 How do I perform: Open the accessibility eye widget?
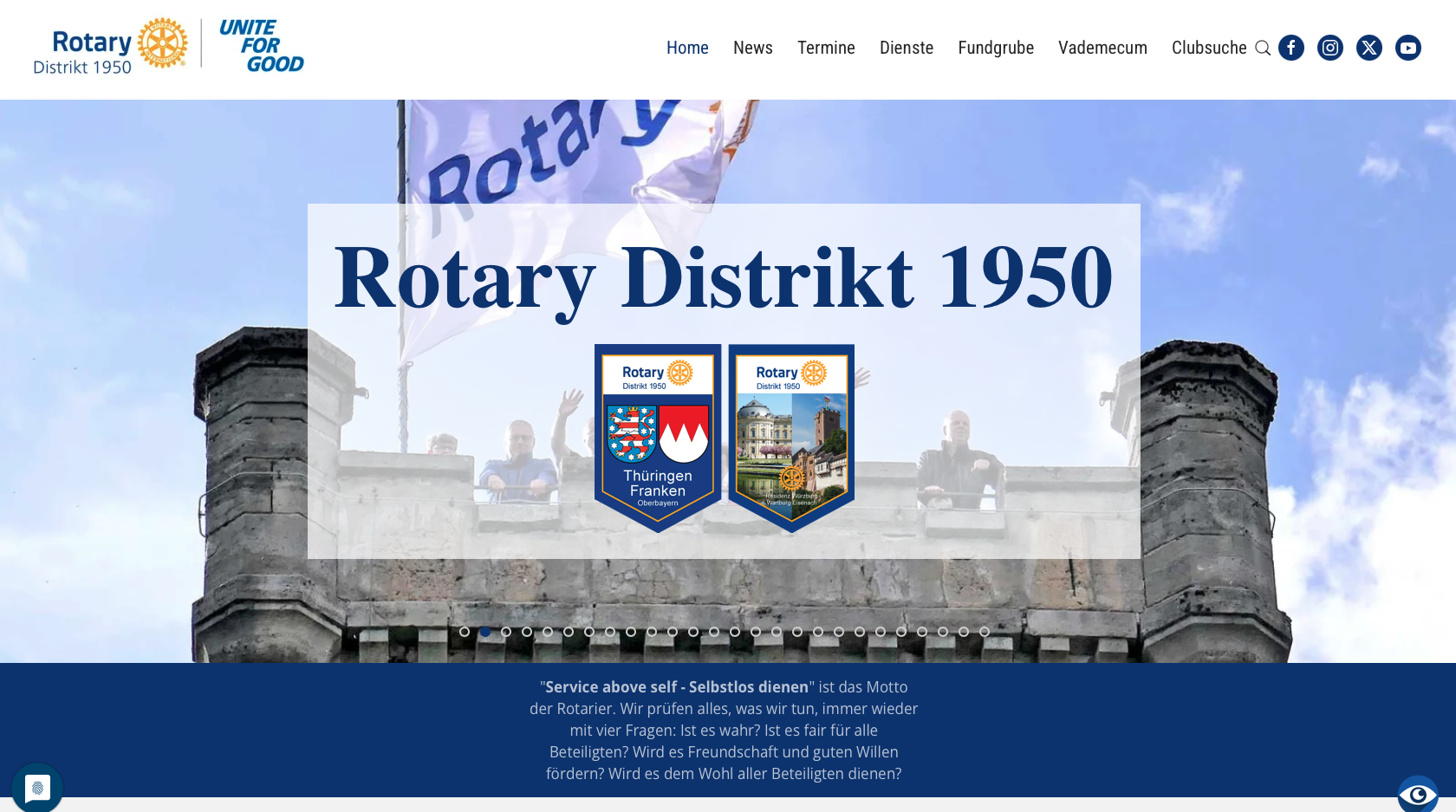coord(1418,794)
